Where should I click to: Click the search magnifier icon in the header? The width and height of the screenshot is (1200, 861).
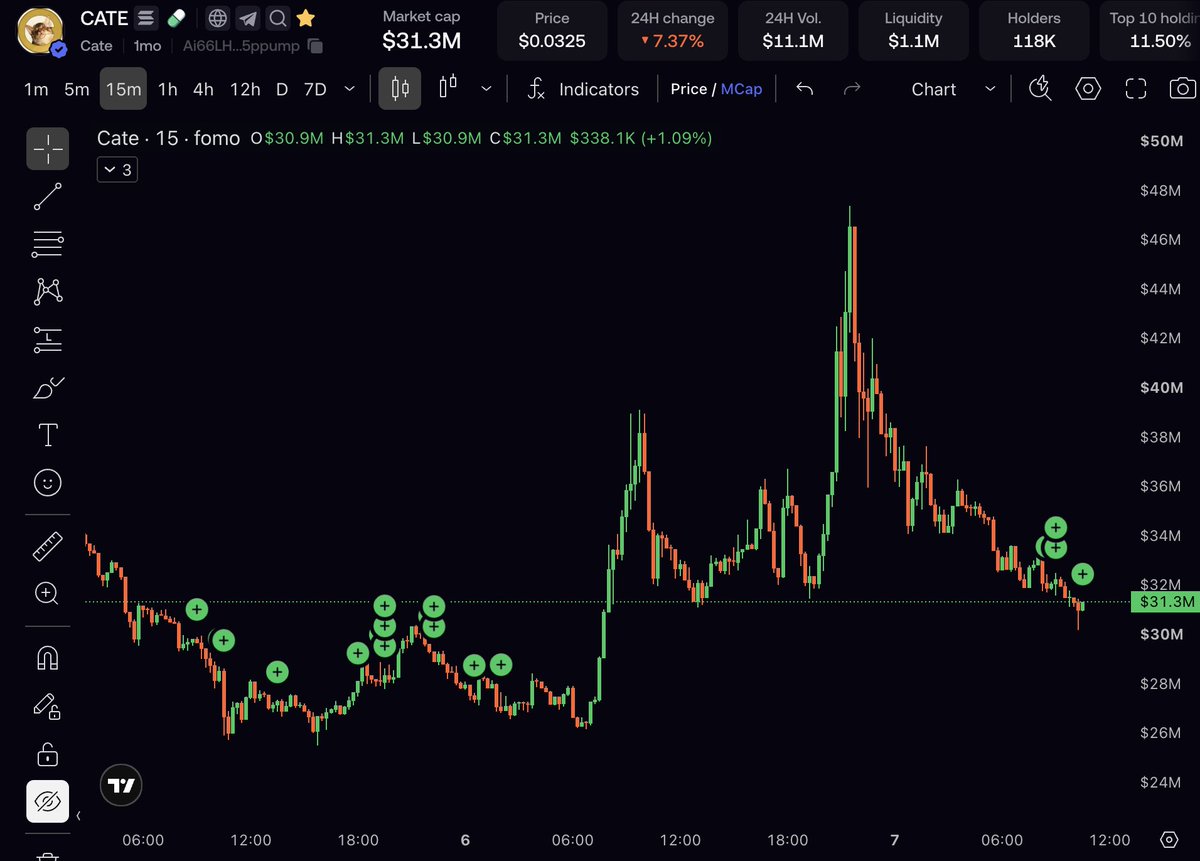coord(278,18)
